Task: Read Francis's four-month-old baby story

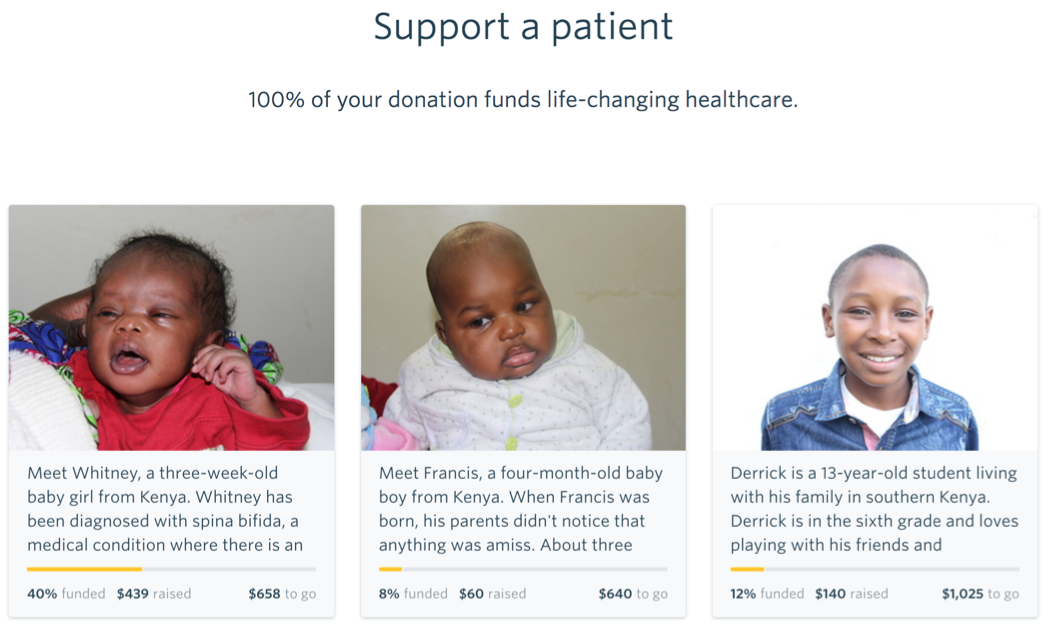Action: click(521, 508)
